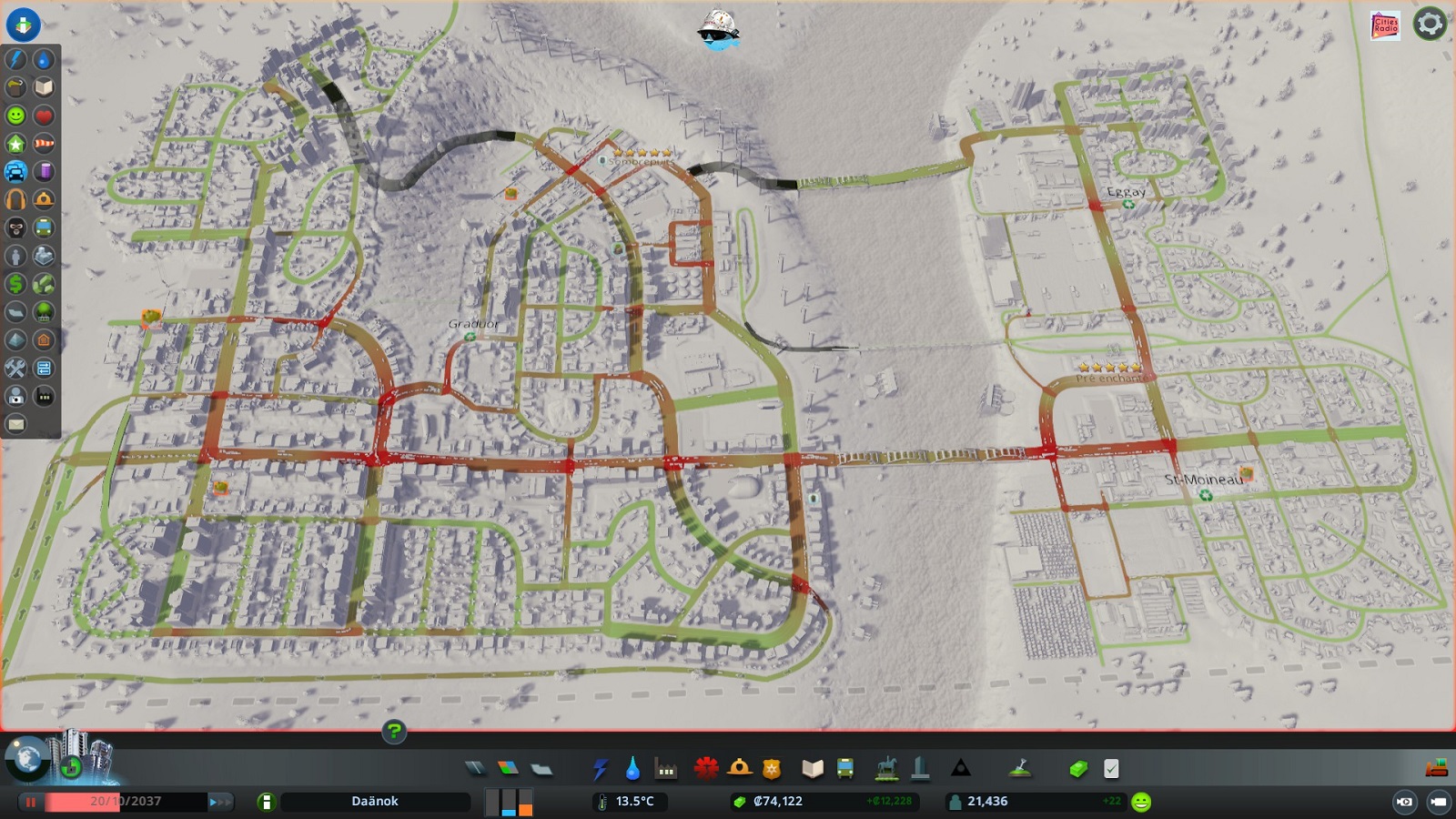This screenshot has height=819, width=1456.
Task: Click the Roads build menu icon
Action: point(475,769)
